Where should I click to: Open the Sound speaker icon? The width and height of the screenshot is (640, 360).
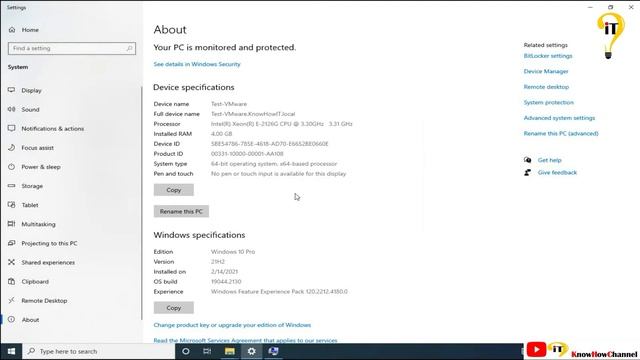11,109
